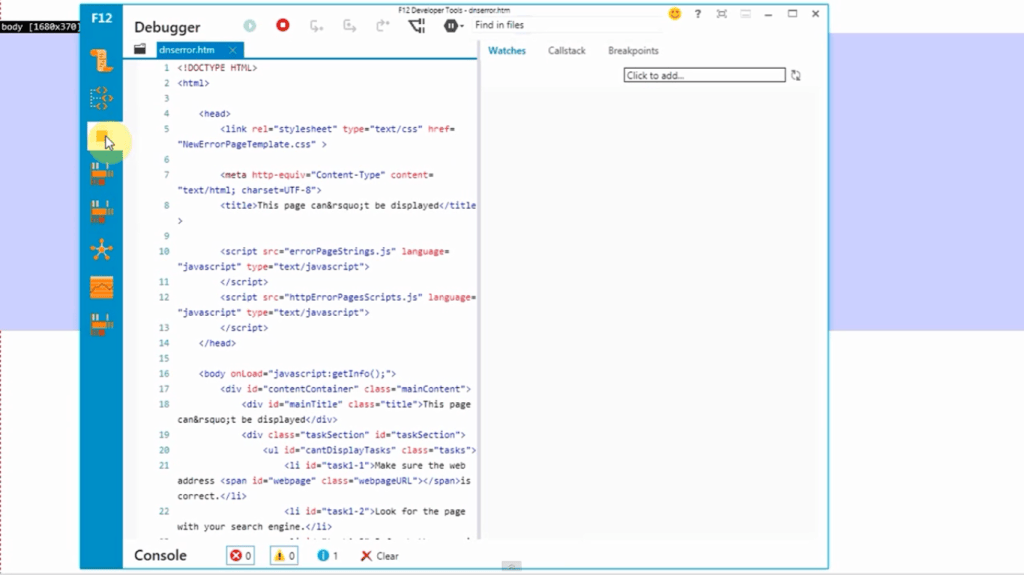Click the '<!DOCTYPE HTML>' code line
Viewport: 1024px width, 575px height.
pyautogui.click(x=217, y=68)
